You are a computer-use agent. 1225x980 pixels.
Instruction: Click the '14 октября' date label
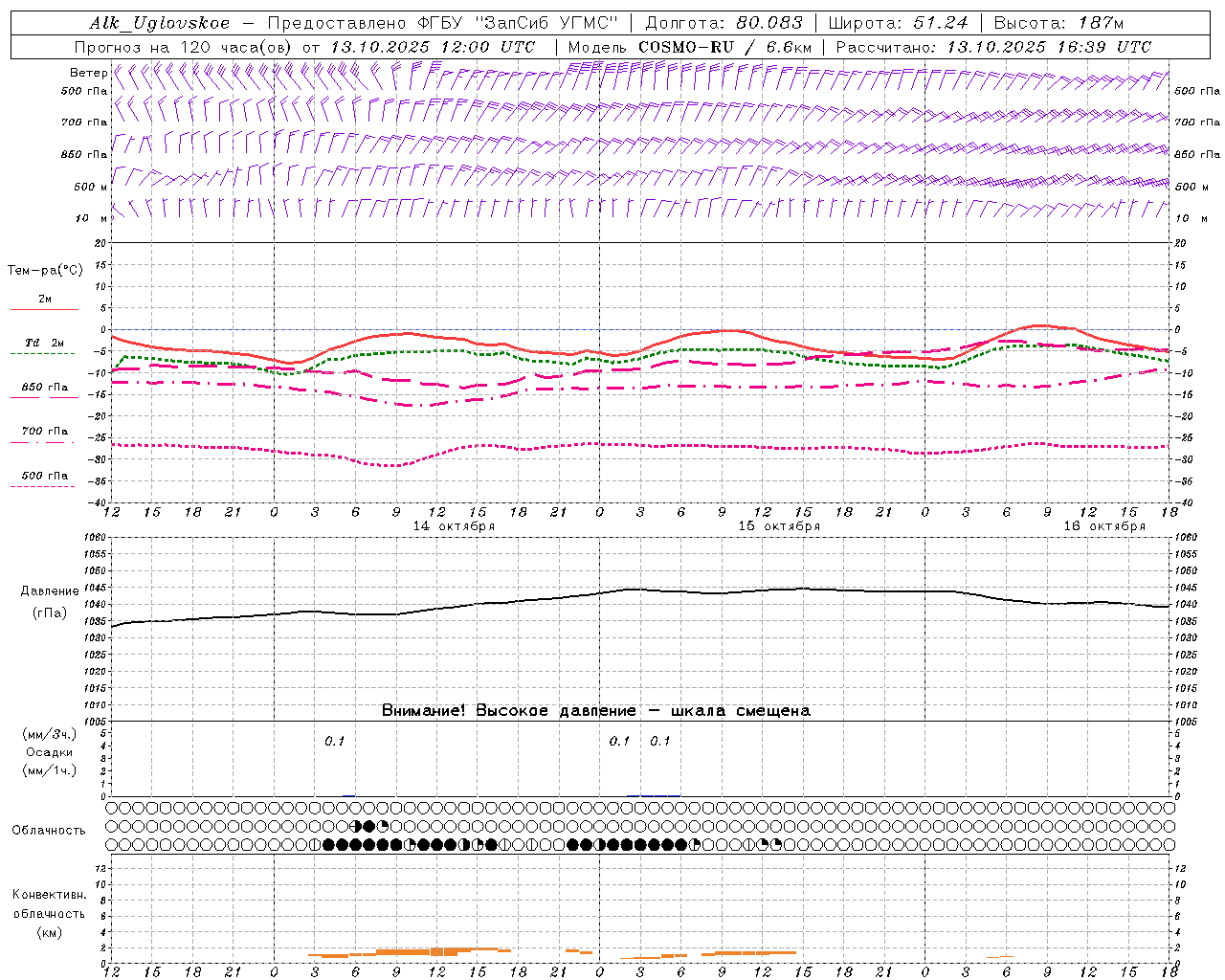point(454,526)
